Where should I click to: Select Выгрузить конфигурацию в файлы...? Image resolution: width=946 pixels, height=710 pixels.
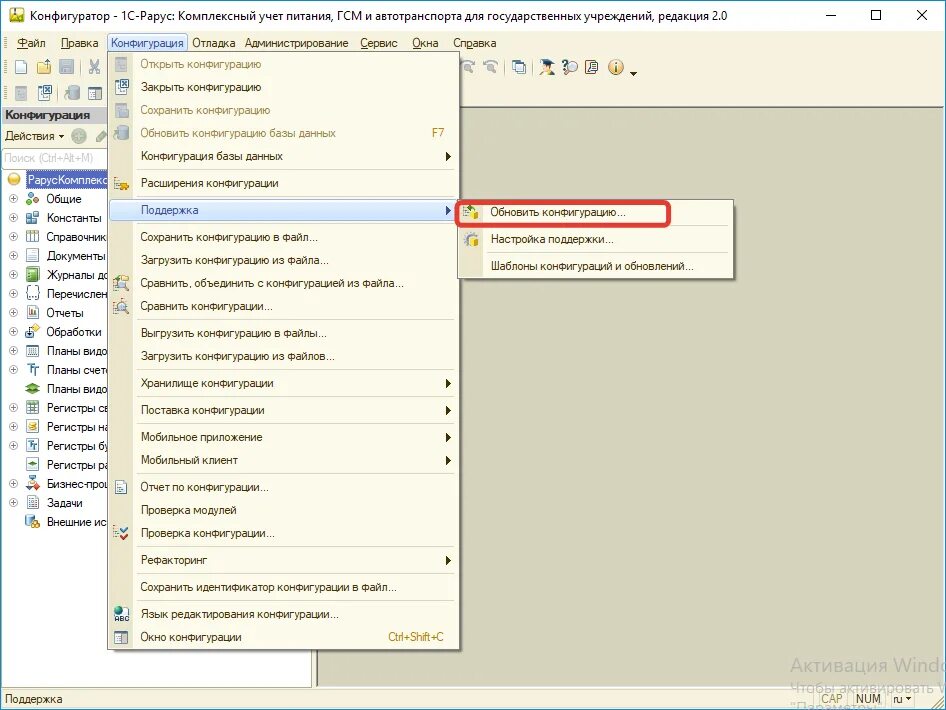pos(284,333)
